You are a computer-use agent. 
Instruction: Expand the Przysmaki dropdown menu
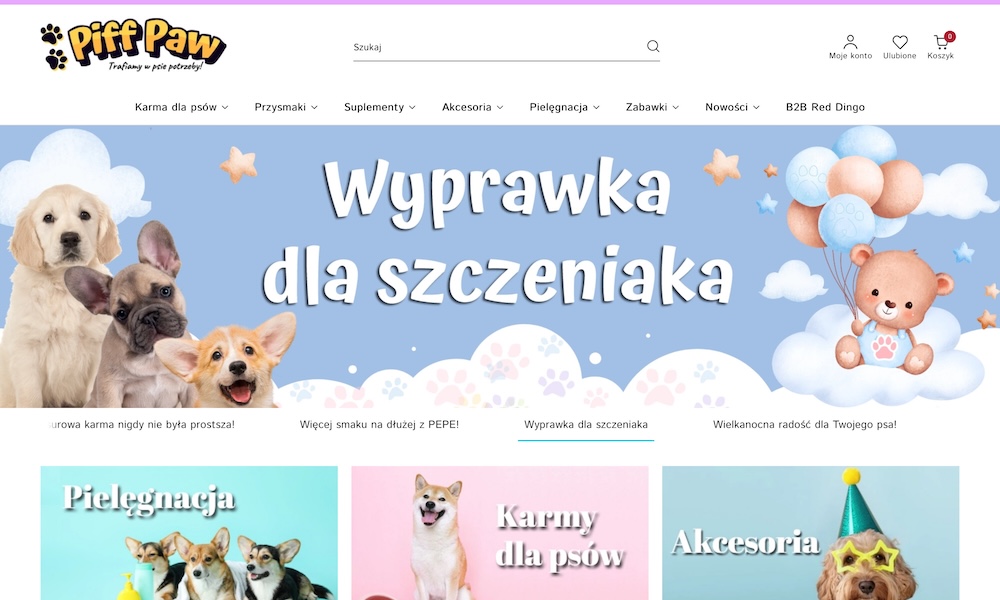285,107
